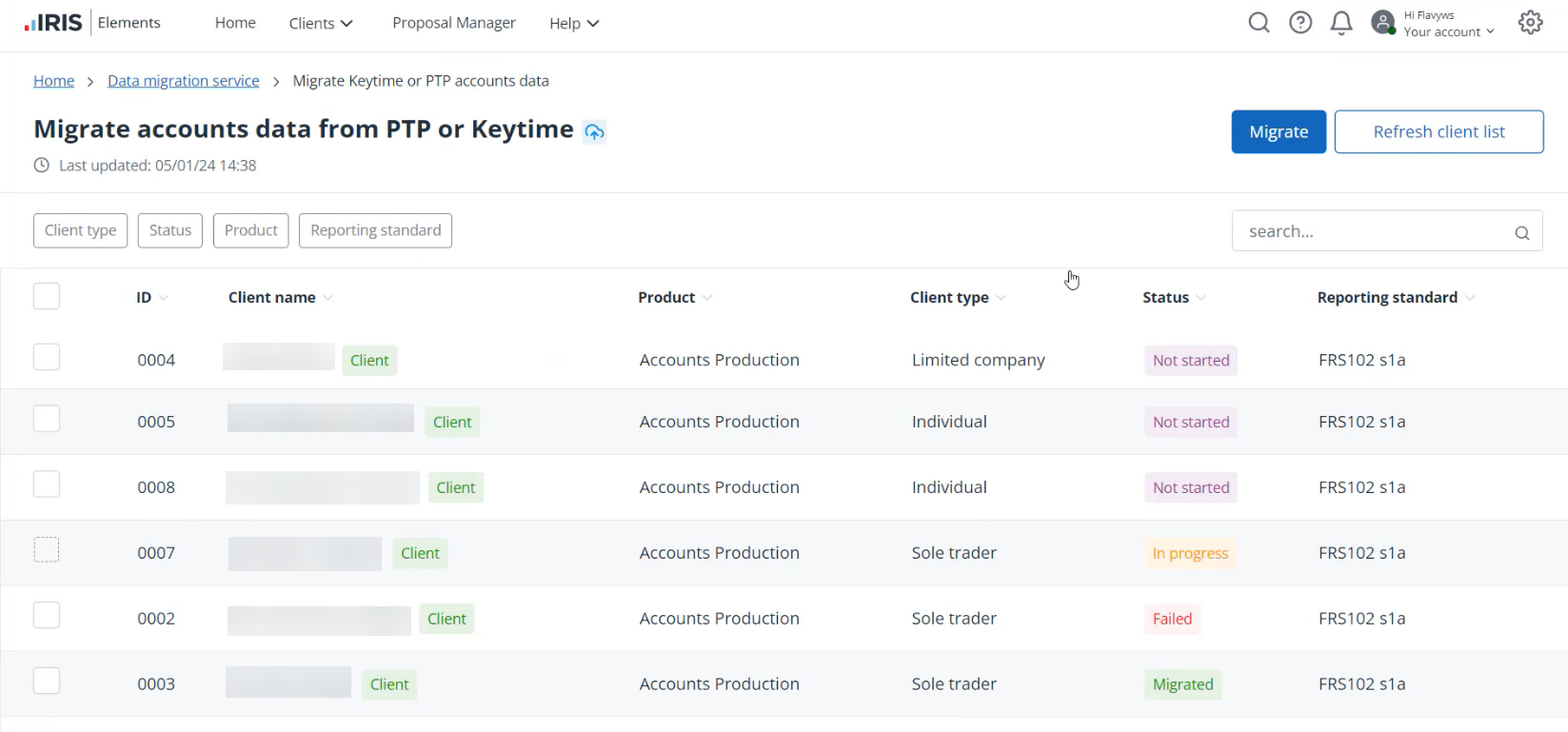
Task: Go to Home in top navigation
Action: click(x=235, y=23)
